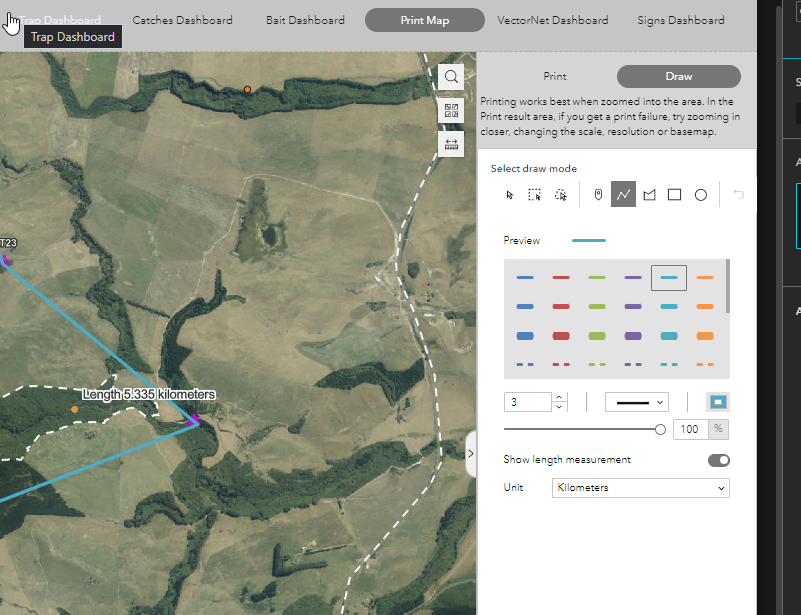Select the point marker draw tool
This screenshot has height=615, width=801.
[x=598, y=195]
